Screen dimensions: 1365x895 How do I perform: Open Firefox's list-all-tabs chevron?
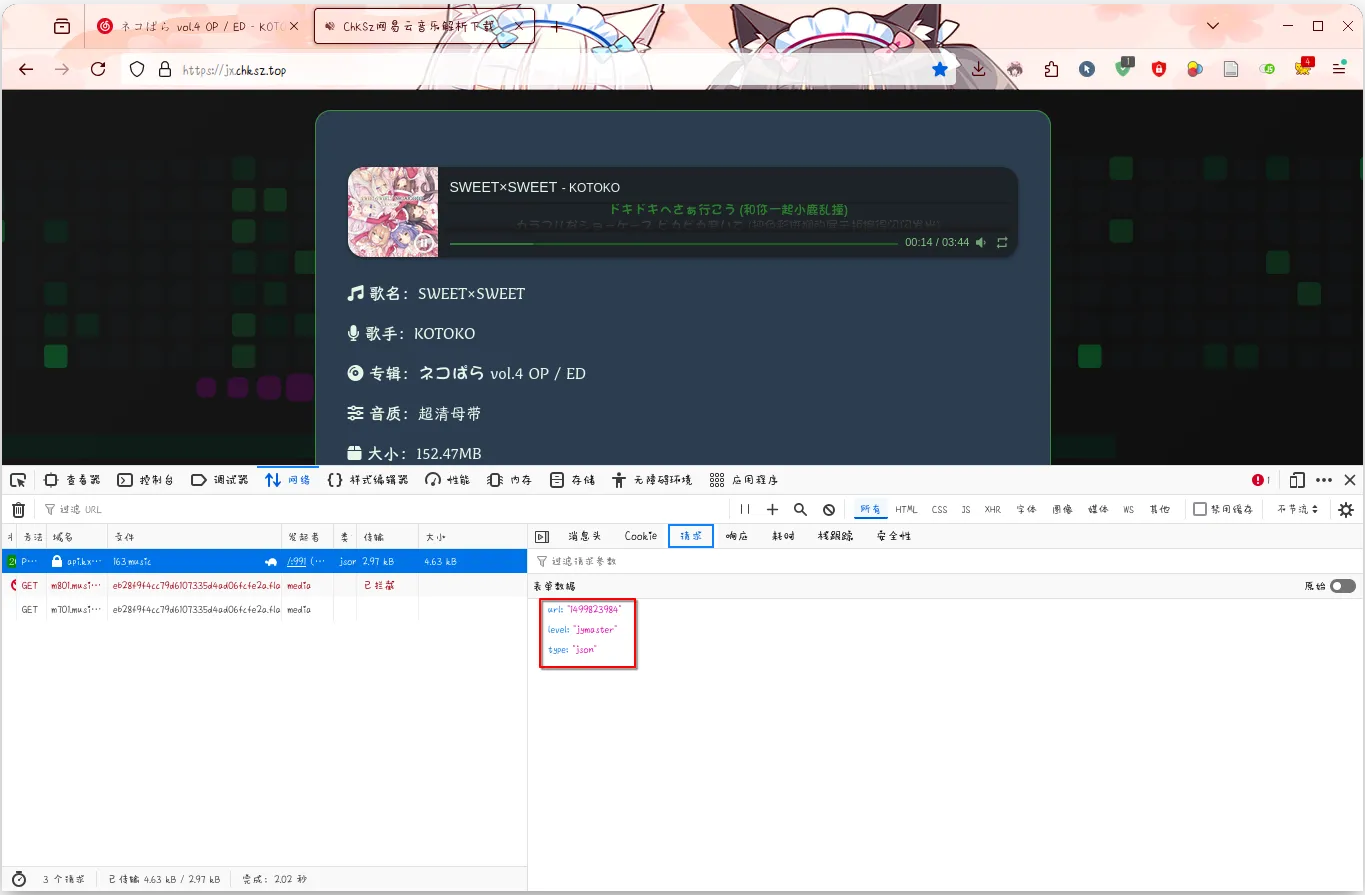pos(1212,25)
